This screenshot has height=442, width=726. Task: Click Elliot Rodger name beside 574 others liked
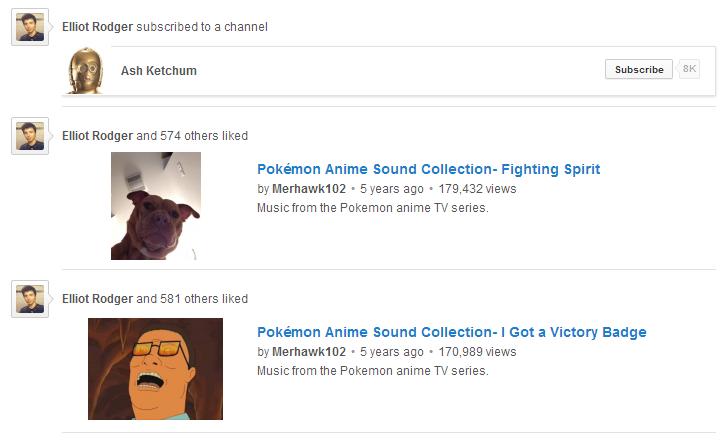point(97,136)
